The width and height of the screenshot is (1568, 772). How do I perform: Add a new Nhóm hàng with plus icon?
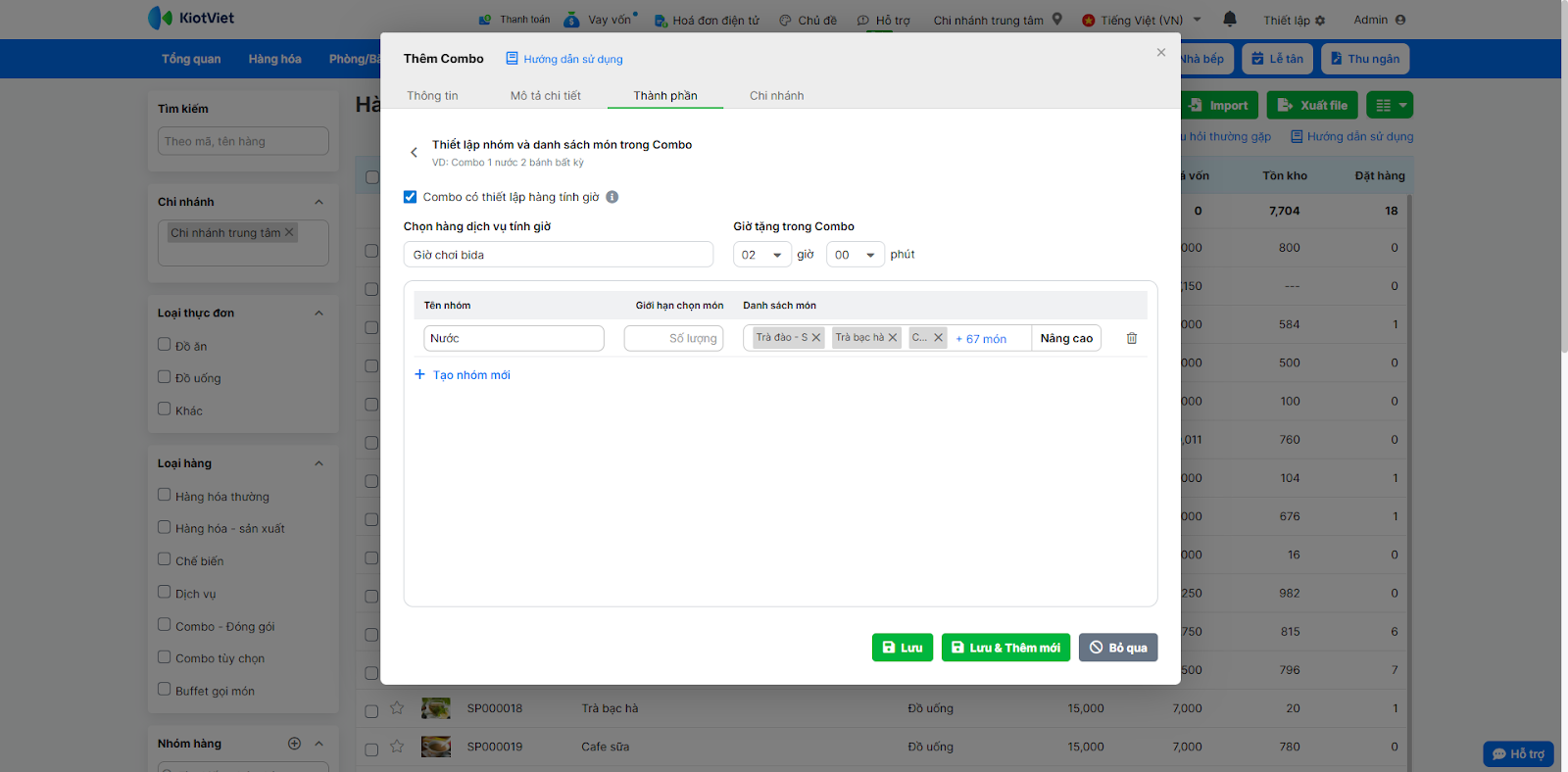click(294, 744)
